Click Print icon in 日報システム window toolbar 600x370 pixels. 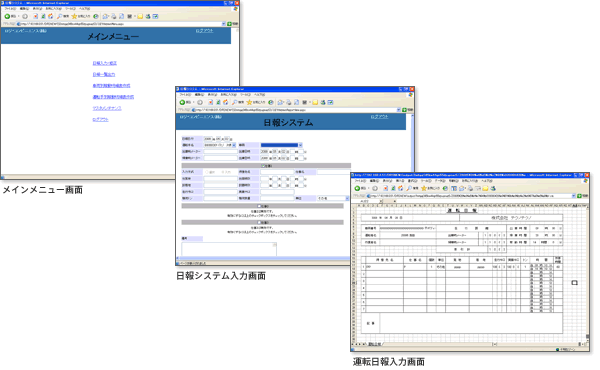[289, 102]
